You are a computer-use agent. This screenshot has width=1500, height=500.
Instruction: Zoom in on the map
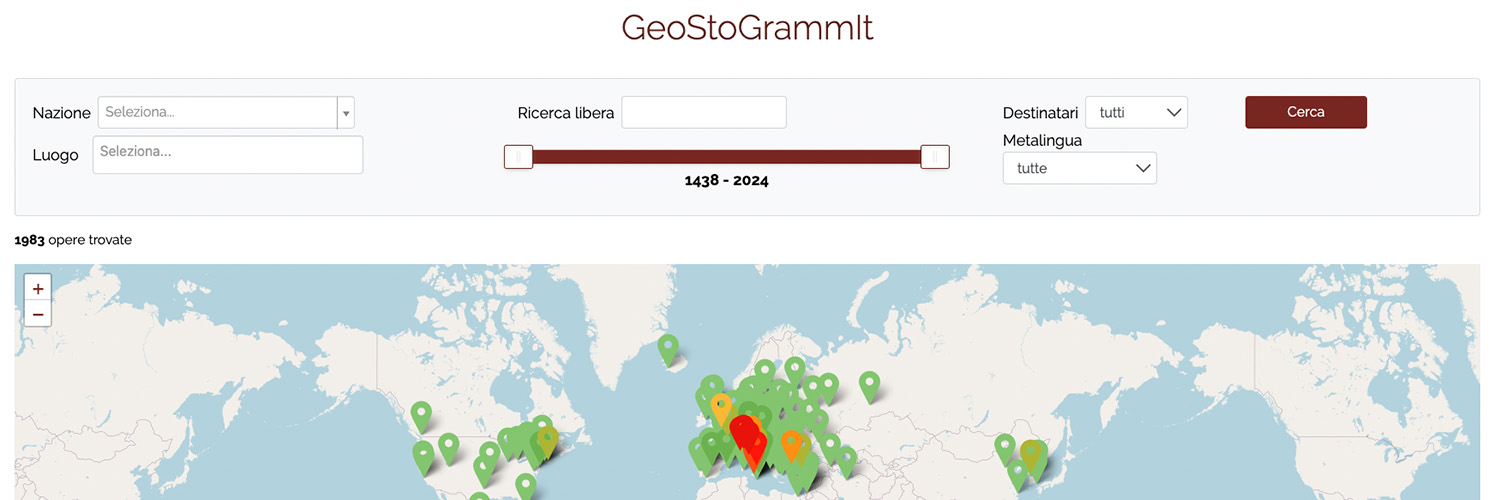coord(38,289)
